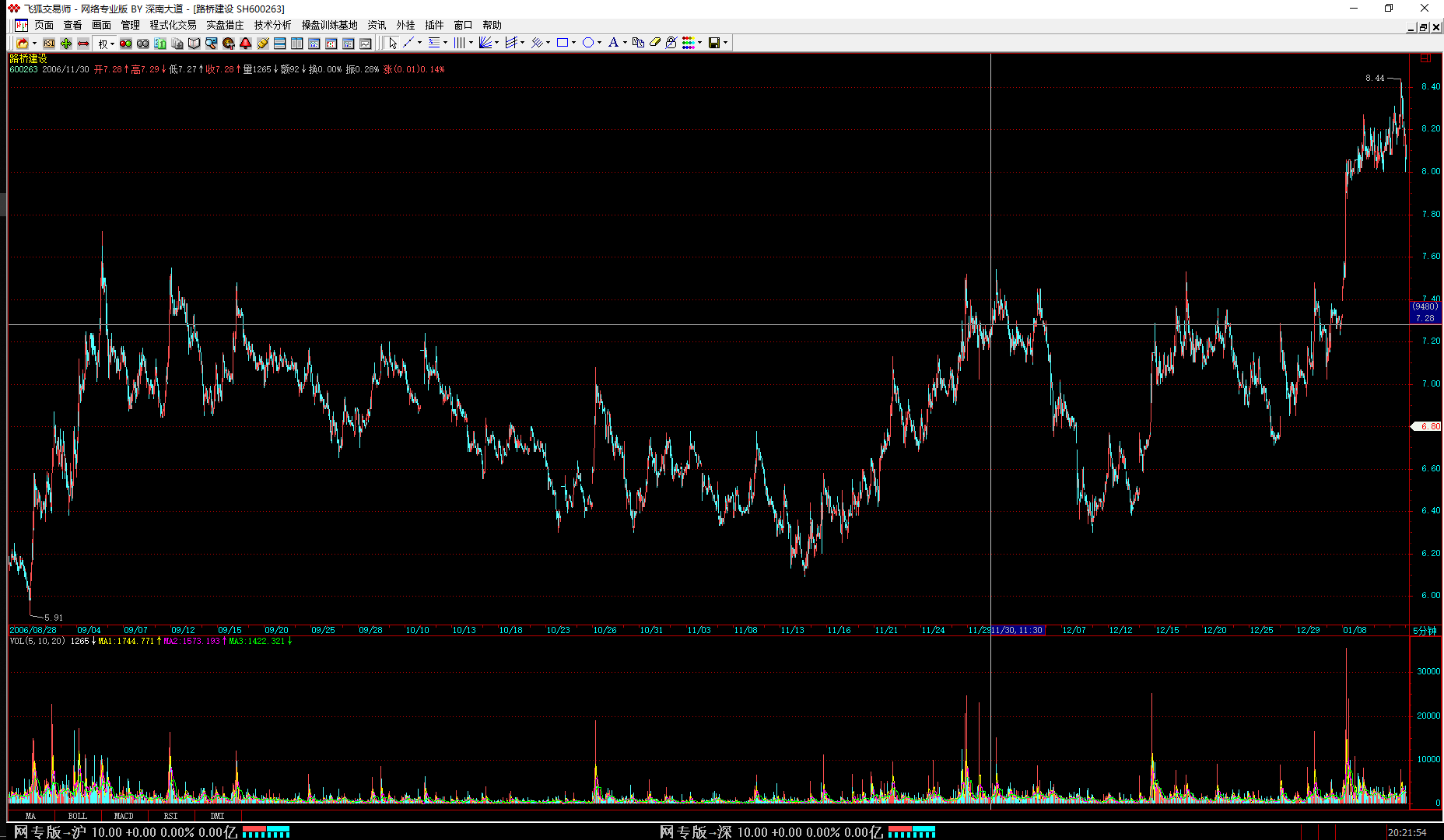Open the 技术分析 menu
The image size is (1444, 840).
272,26
